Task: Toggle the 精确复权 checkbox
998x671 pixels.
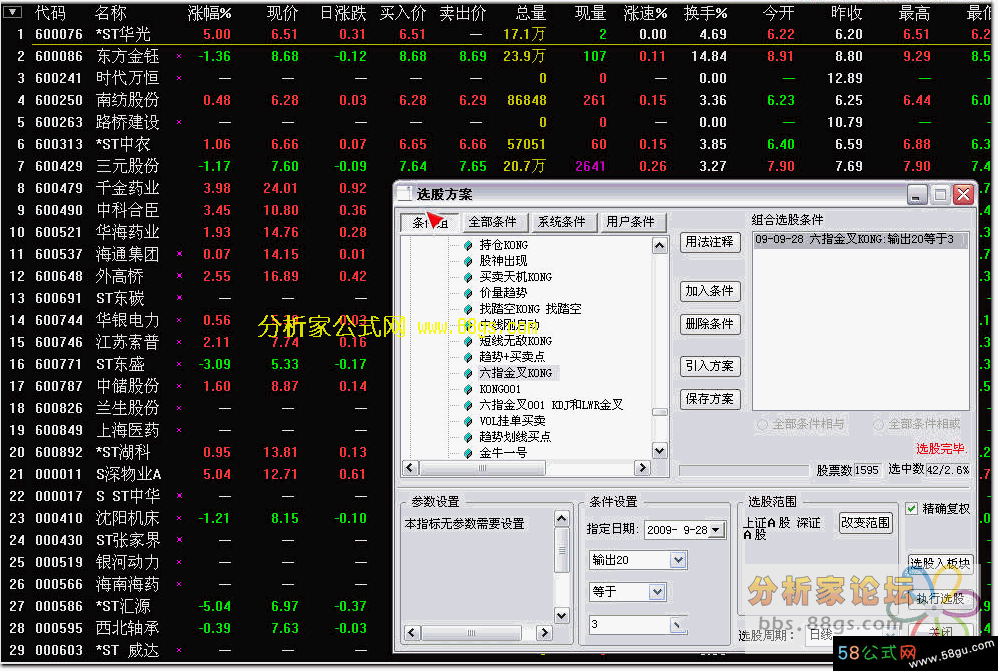Action: coord(911,509)
